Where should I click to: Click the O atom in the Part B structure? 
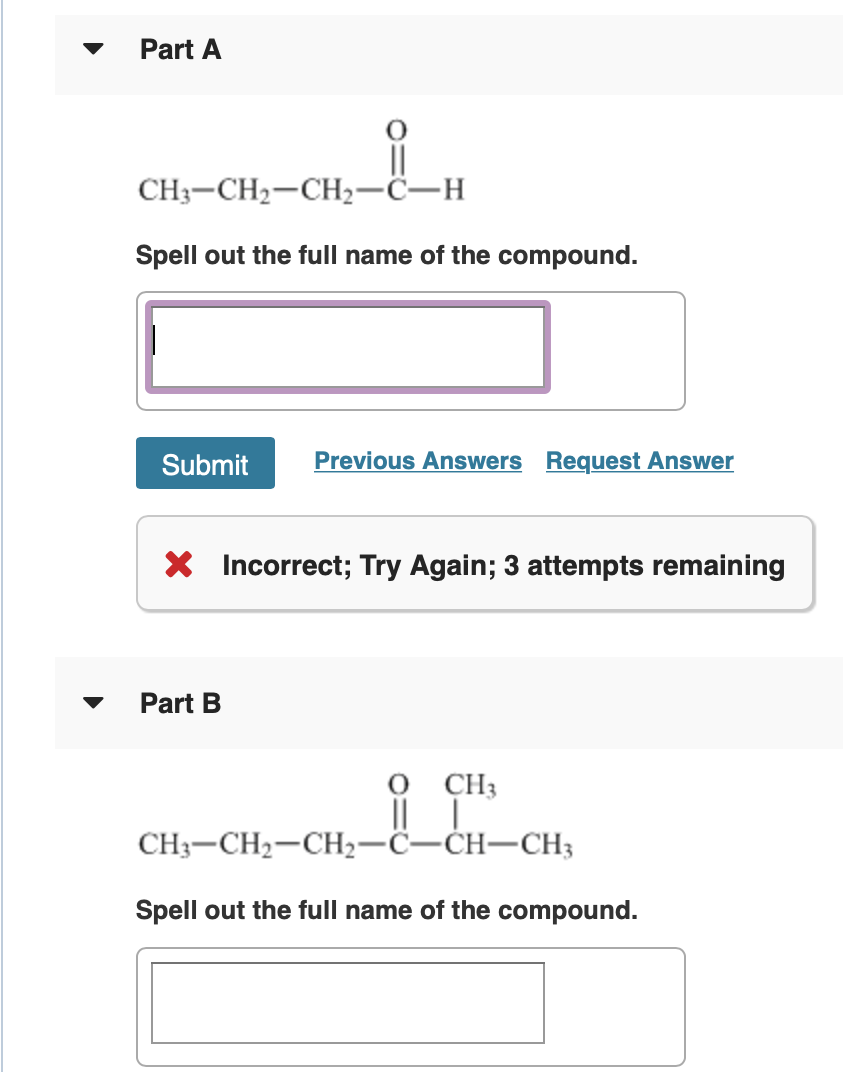click(x=397, y=786)
